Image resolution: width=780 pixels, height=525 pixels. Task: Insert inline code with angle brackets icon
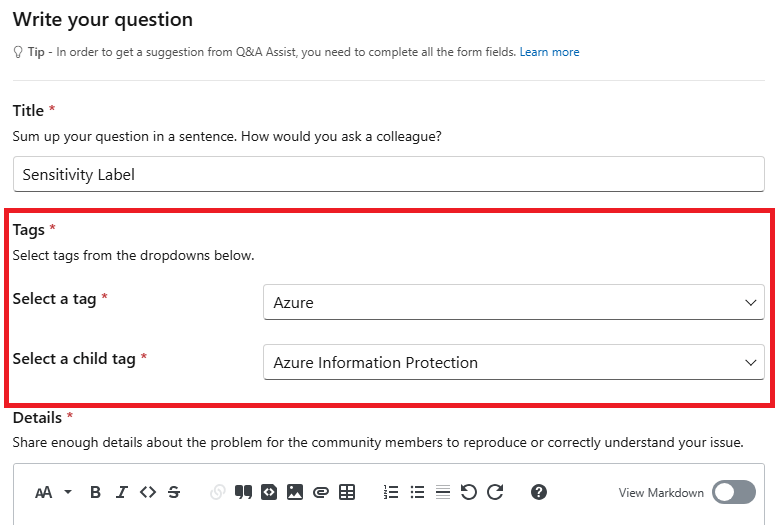point(148,492)
